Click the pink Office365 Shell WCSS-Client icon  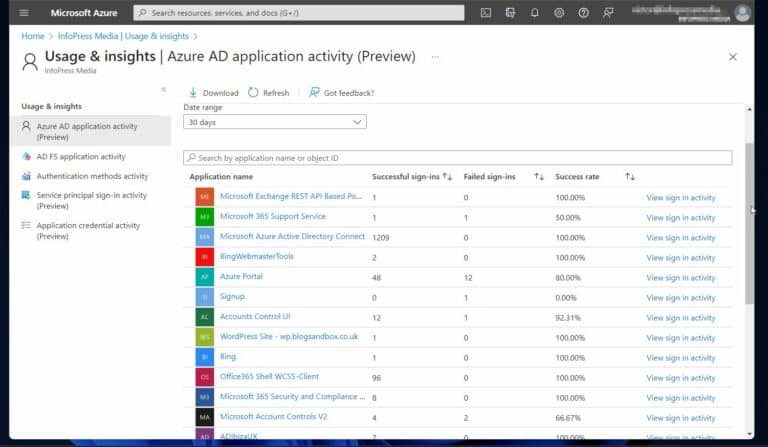point(205,377)
